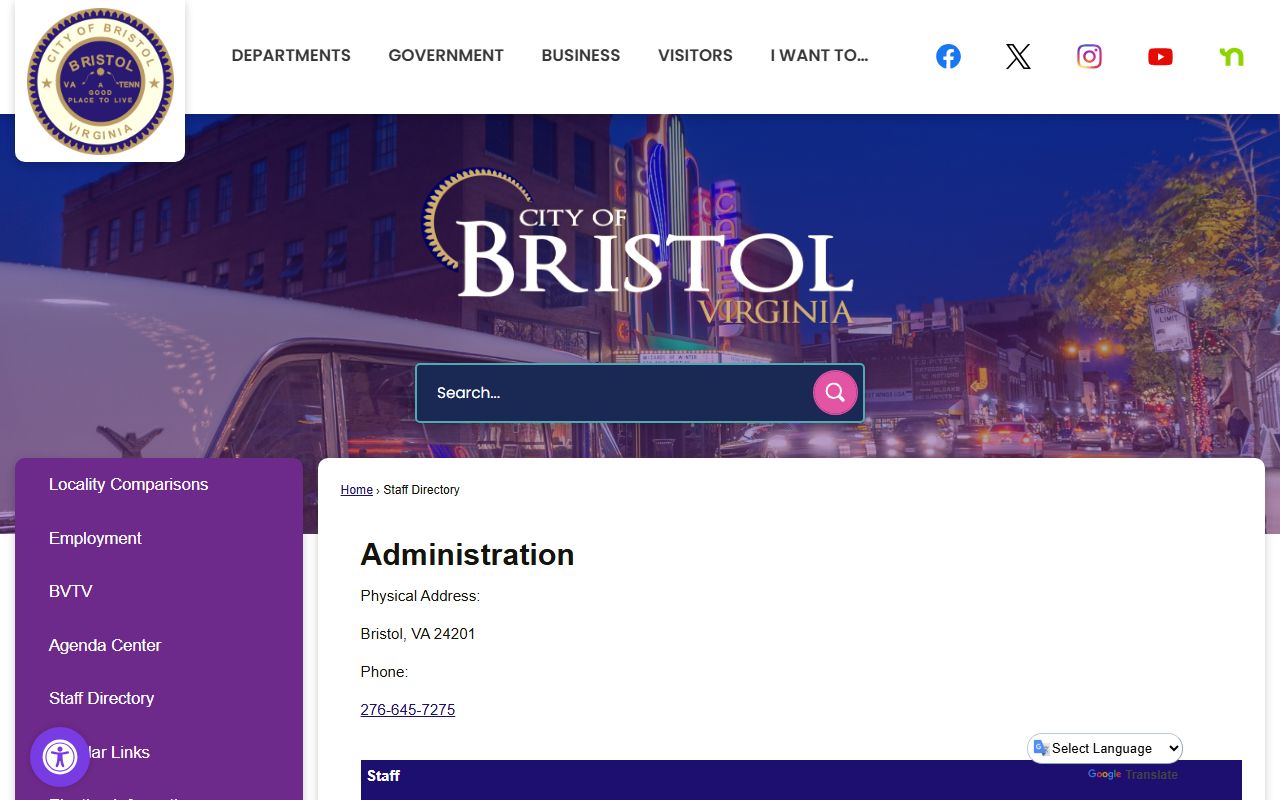
Task: Open the City of Bristol Facebook page
Action: click(x=948, y=57)
